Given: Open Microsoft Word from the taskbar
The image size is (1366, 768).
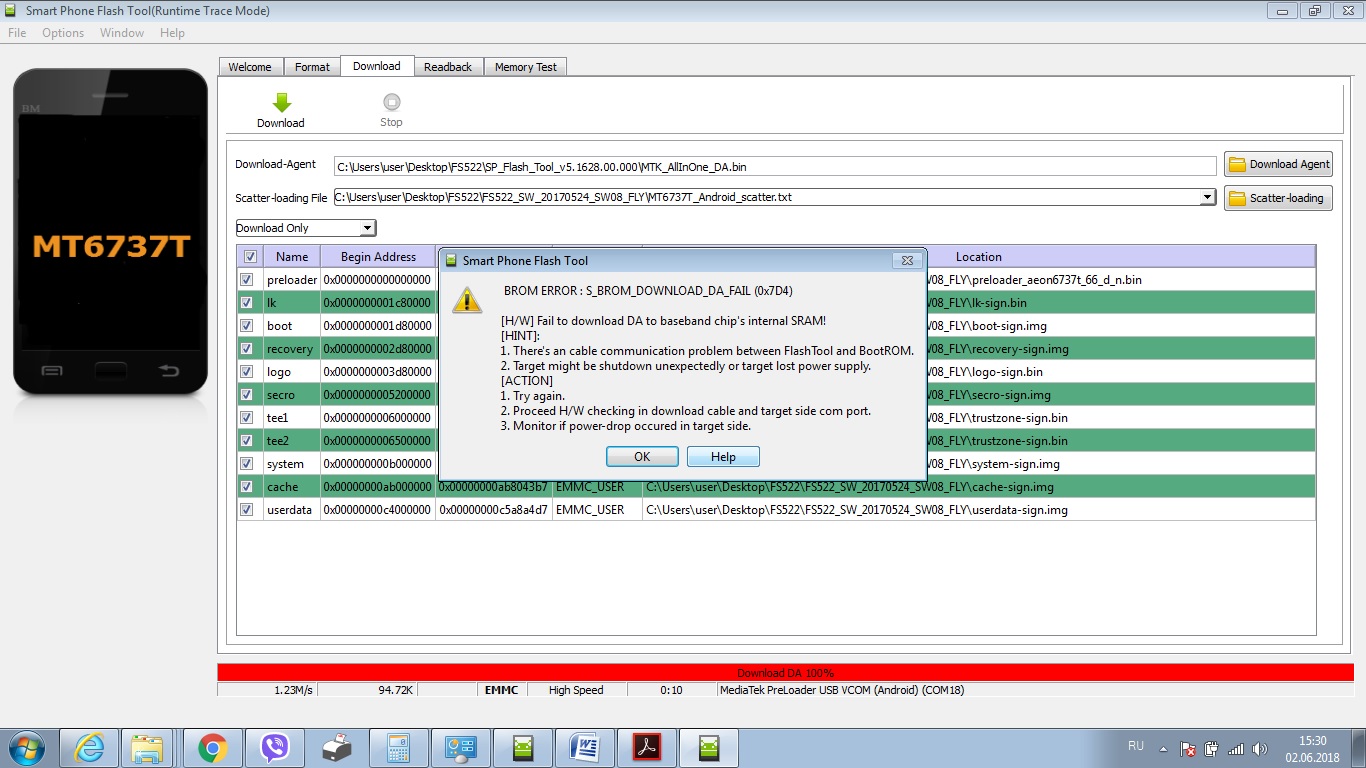Looking at the screenshot, I should click(x=584, y=748).
